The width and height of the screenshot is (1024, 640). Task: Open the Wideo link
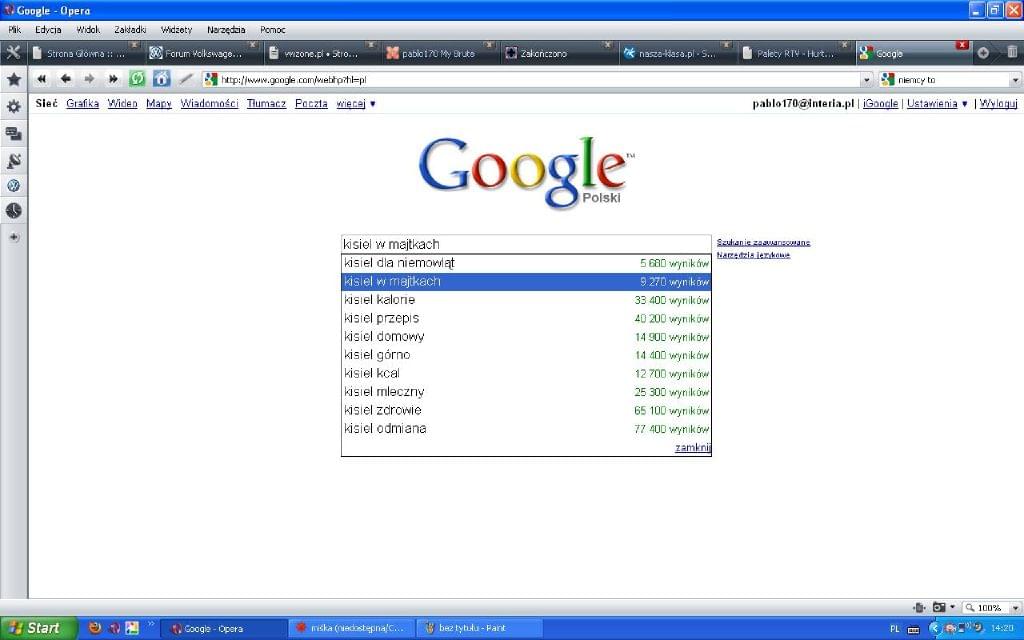pos(122,103)
